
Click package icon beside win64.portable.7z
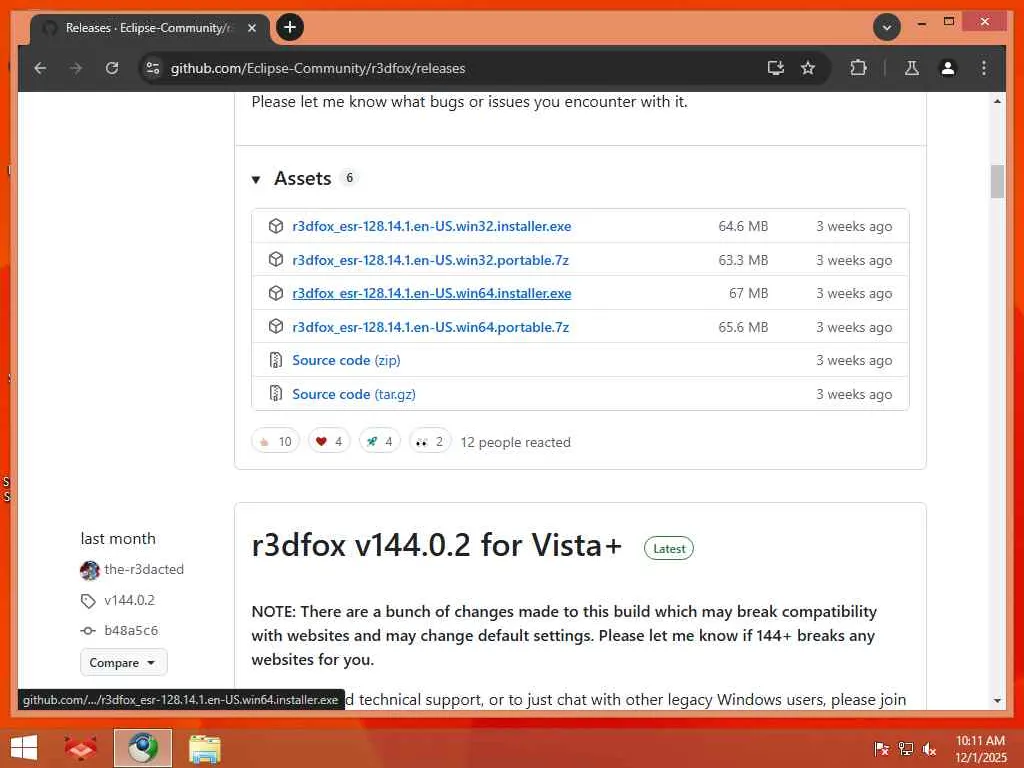[276, 327]
